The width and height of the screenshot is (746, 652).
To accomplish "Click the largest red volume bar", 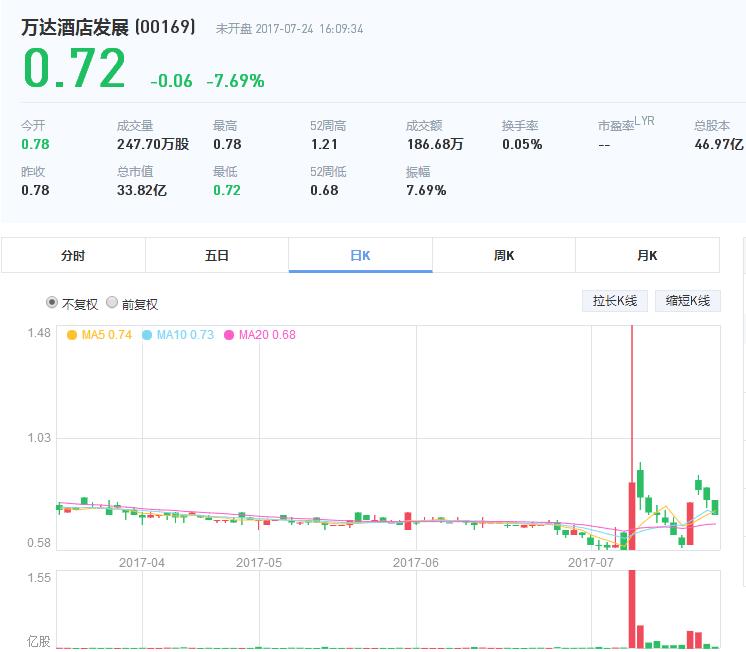I will (x=632, y=610).
